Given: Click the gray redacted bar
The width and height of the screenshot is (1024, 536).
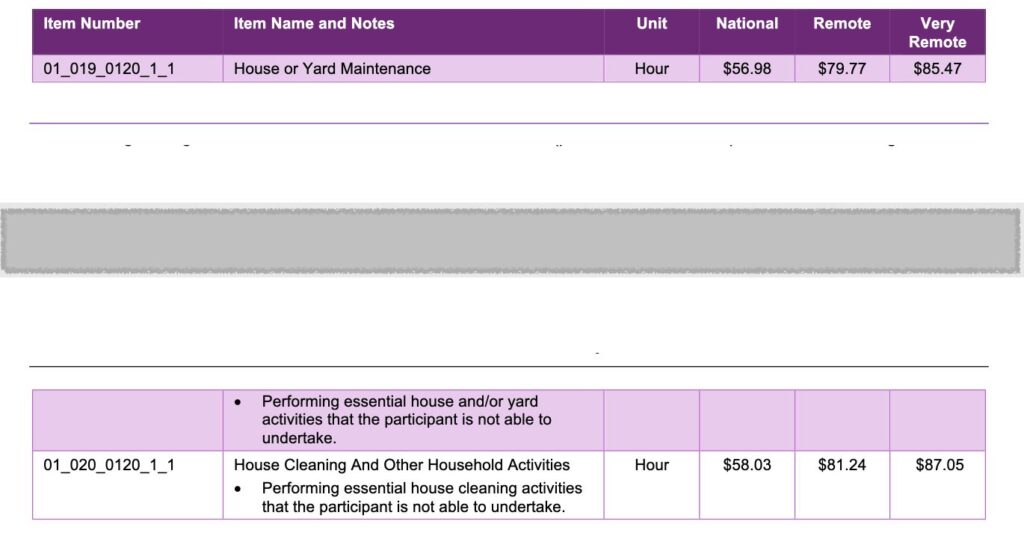Looking at the screenshot, I should (511, 240).
